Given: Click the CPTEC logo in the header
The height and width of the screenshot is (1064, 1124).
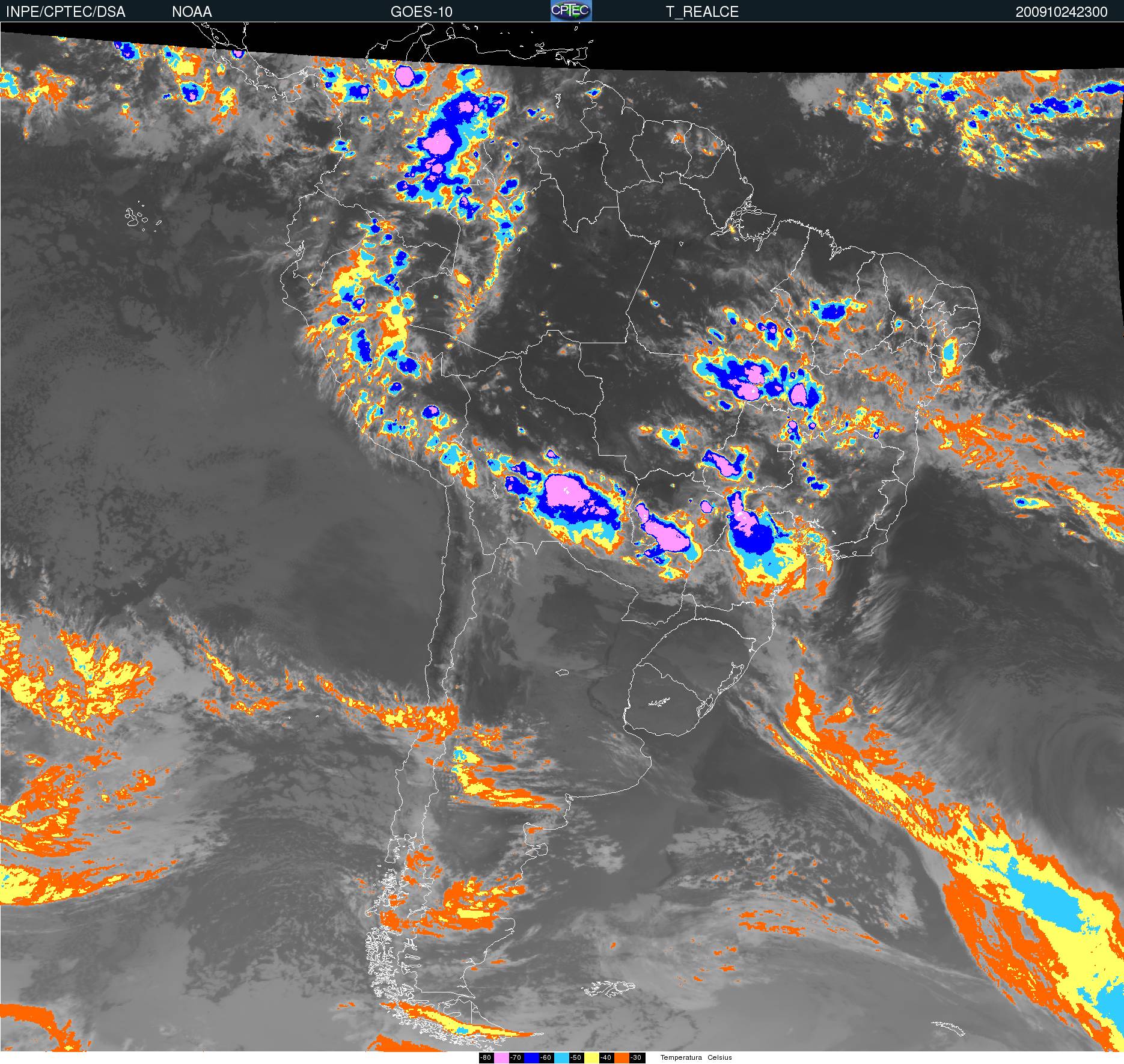Looking at the screenshot, I should coord(571,11).
